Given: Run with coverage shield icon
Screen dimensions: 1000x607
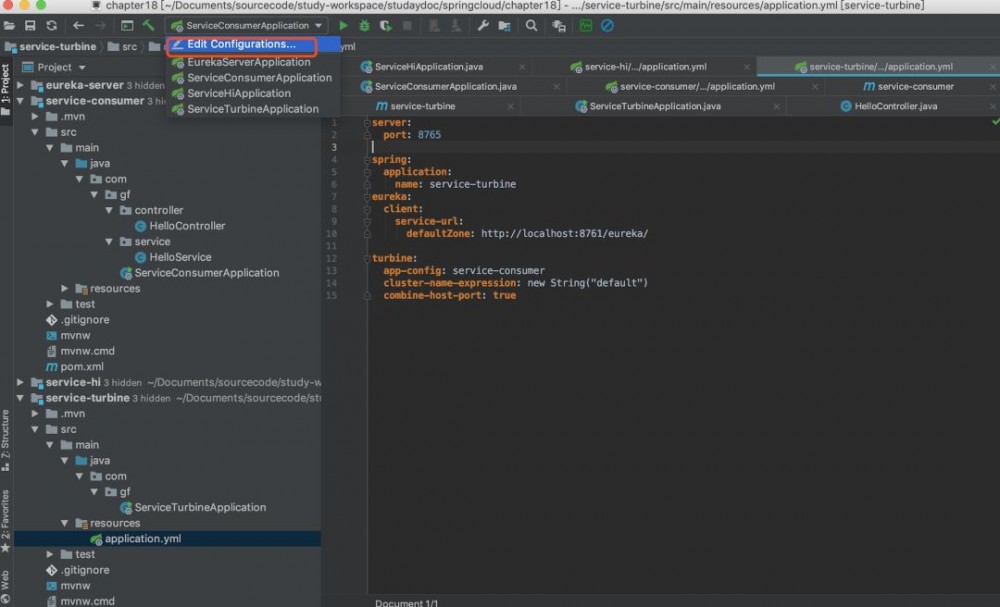Looking at the screenshot, I should coord(385,25).
